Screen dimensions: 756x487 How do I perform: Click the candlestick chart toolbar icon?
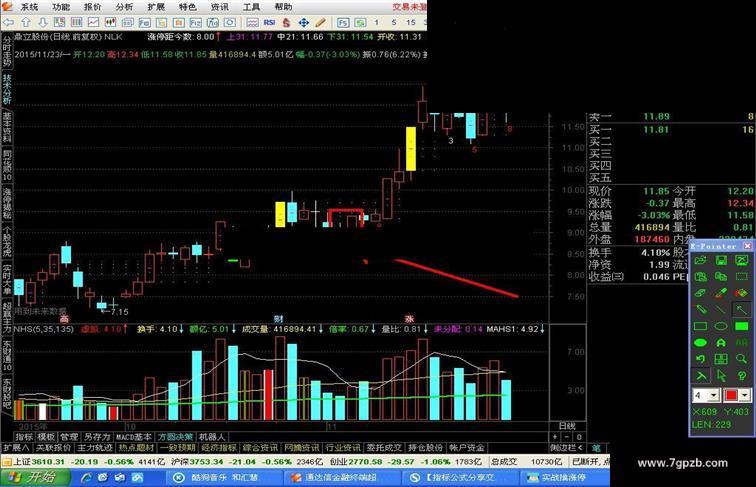pos(110,22)
